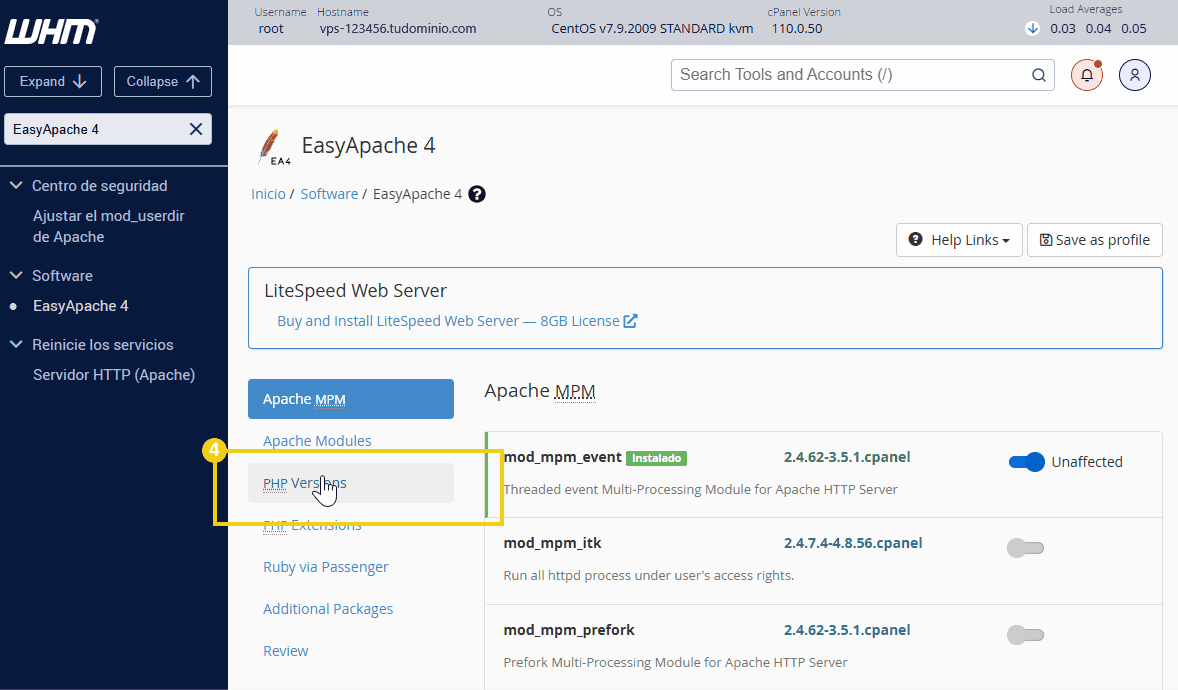Toggle the mod_mpm_event switch

click(x=1026, y=462)
